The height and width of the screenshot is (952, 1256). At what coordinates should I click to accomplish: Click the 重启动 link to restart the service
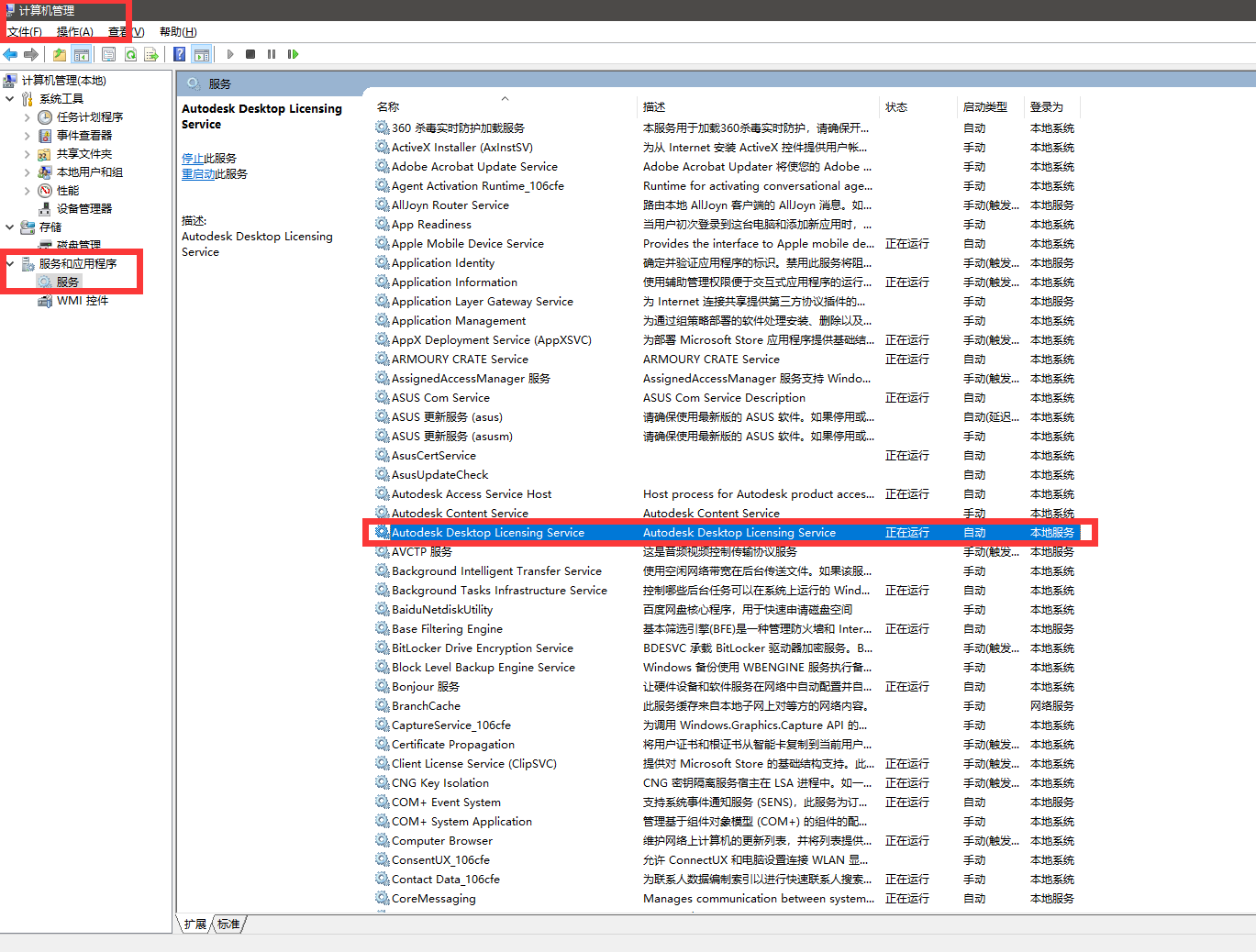[x=198, y=174]
